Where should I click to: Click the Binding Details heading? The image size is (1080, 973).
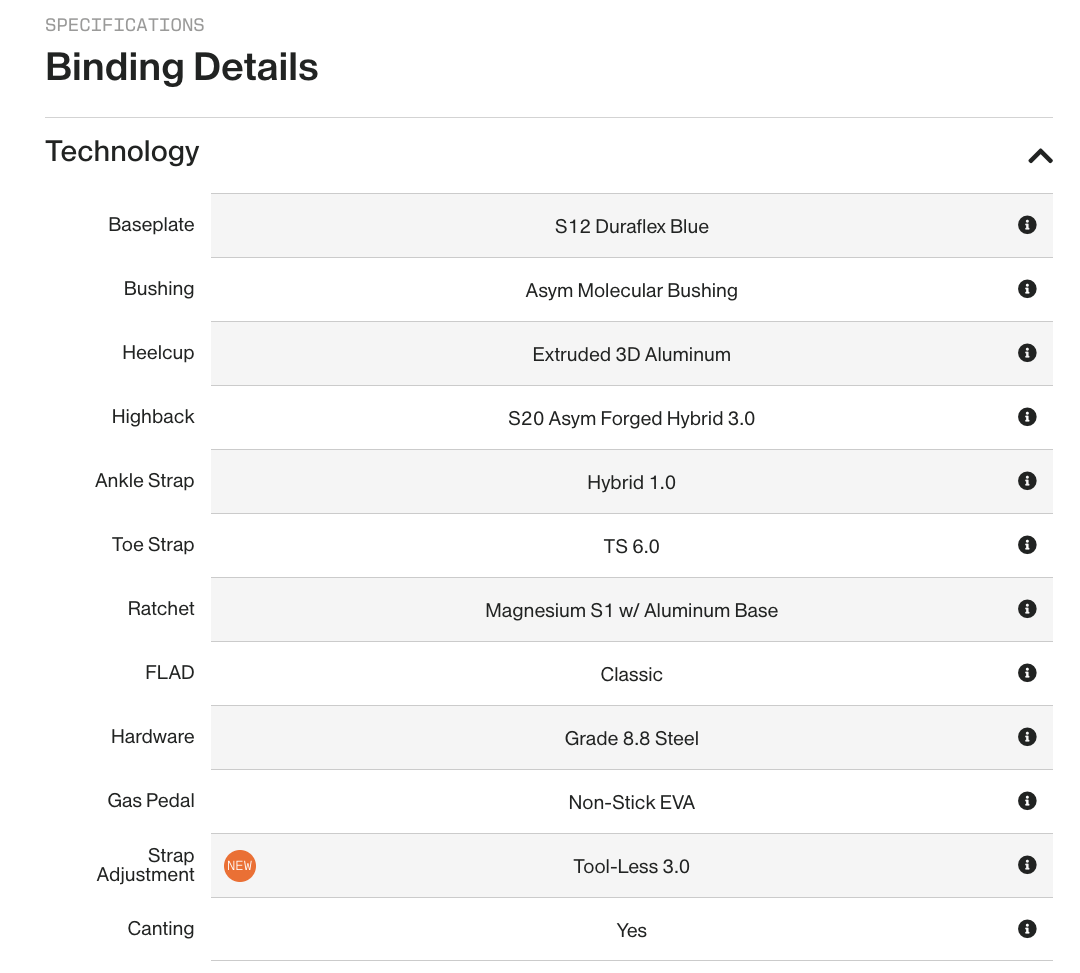point(182,67)
